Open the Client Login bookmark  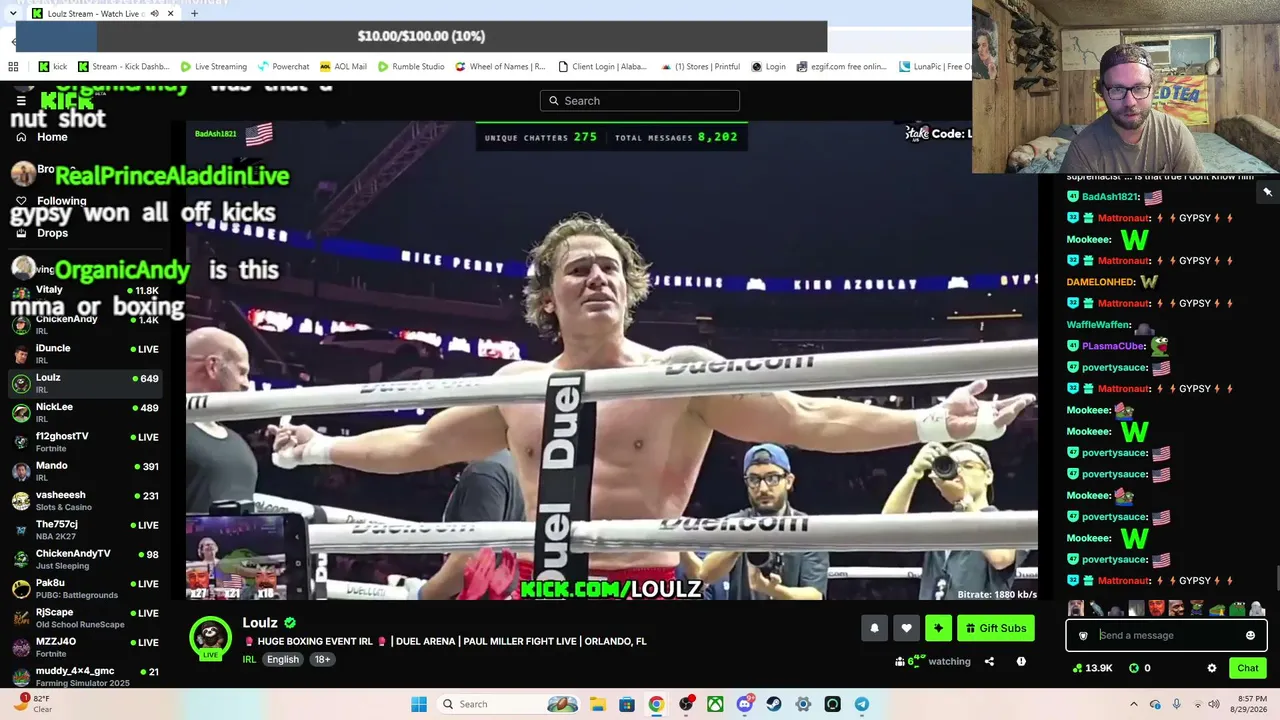602,67
